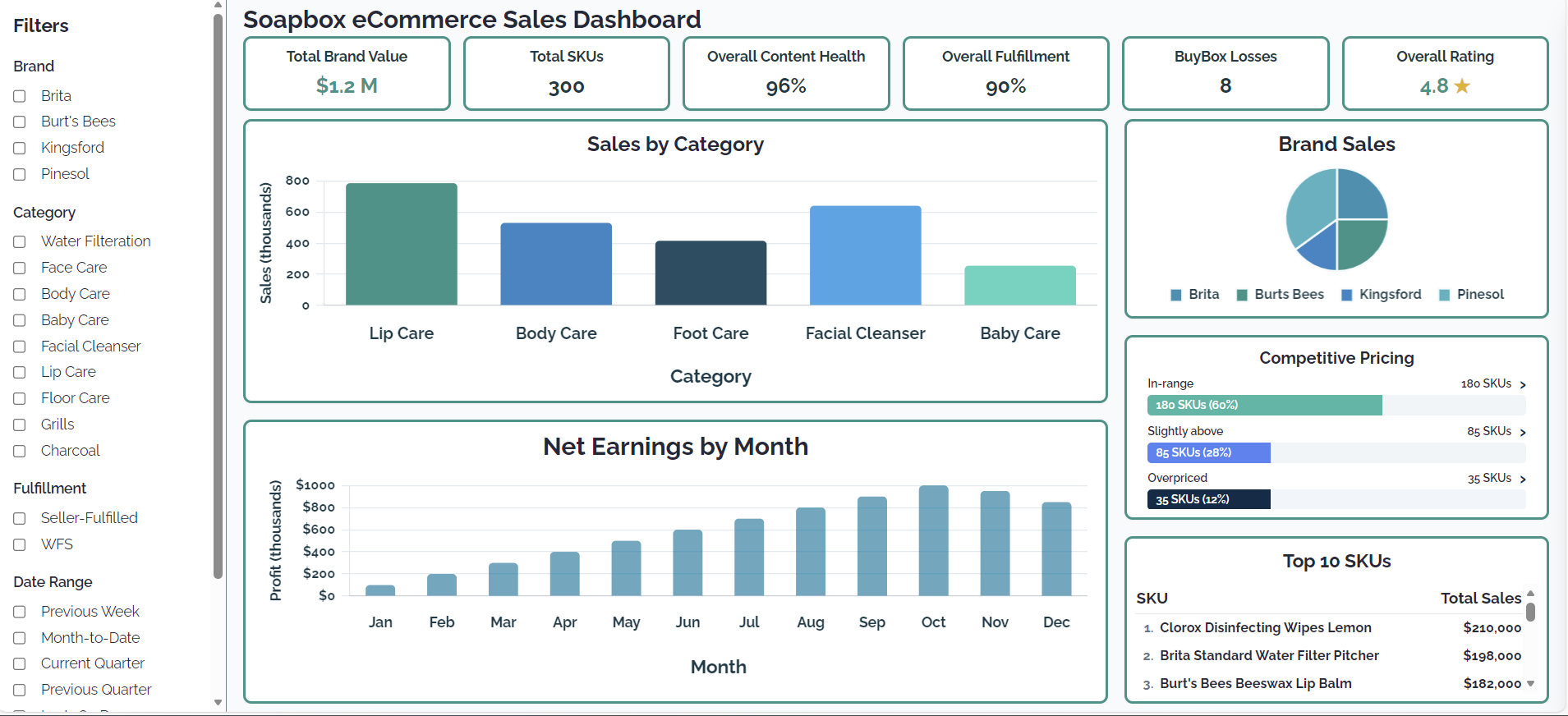Click the $210,000 sales value

pos(1492,628)
